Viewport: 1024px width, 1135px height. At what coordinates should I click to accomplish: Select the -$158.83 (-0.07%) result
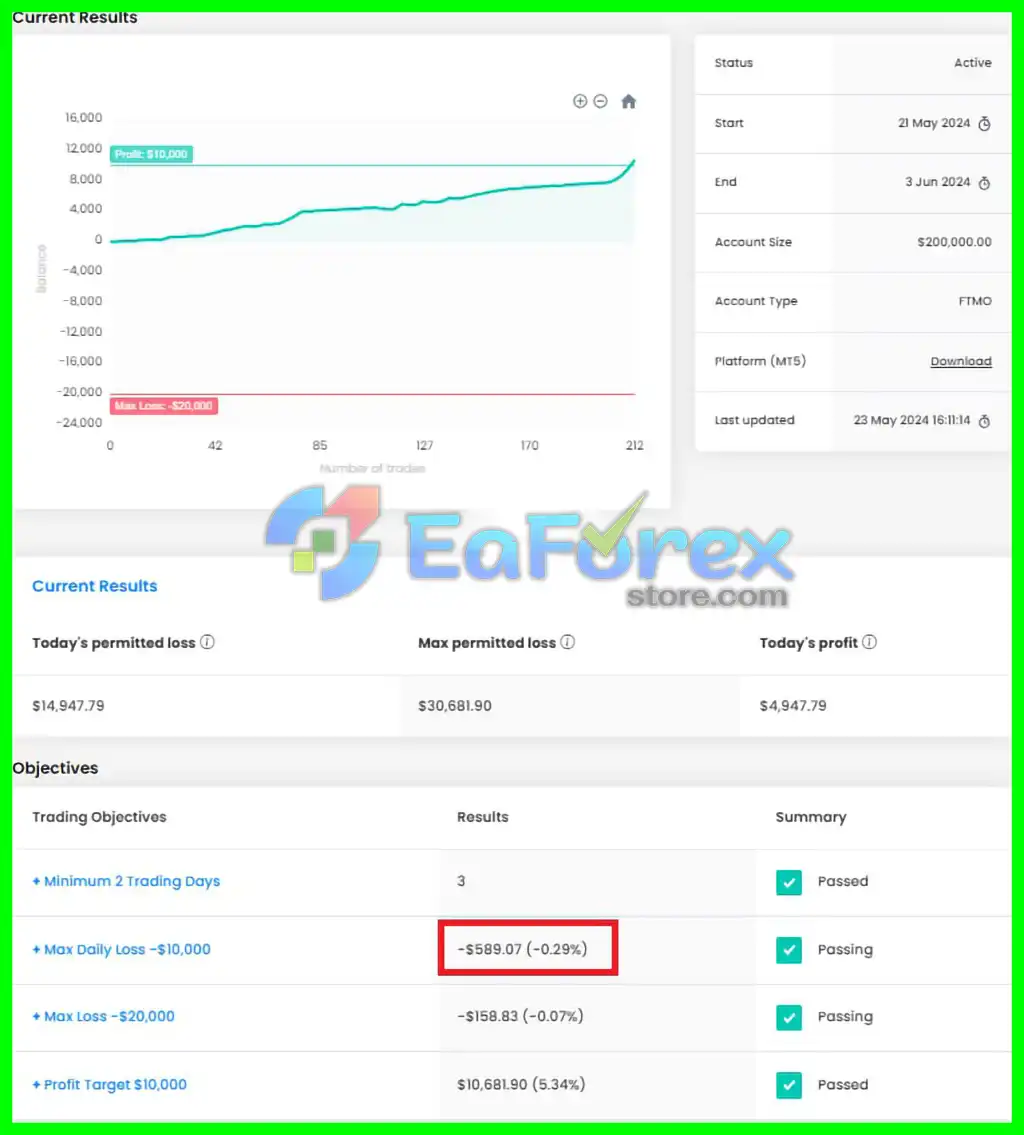(520, 1016)
